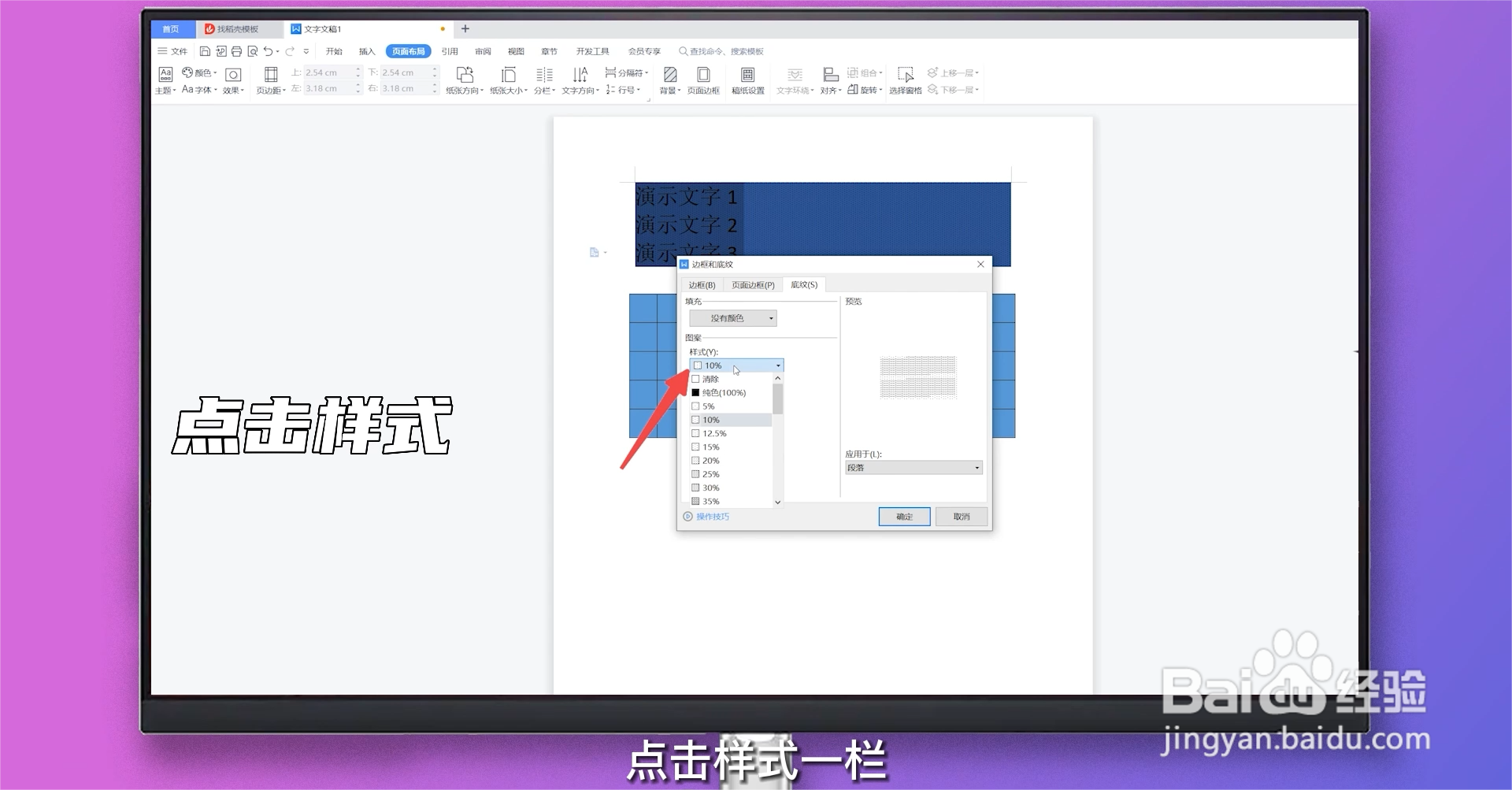Open 行号 line numbers tool
Image resolution: width=1512 pixels, height=790 pixels.
623,90
